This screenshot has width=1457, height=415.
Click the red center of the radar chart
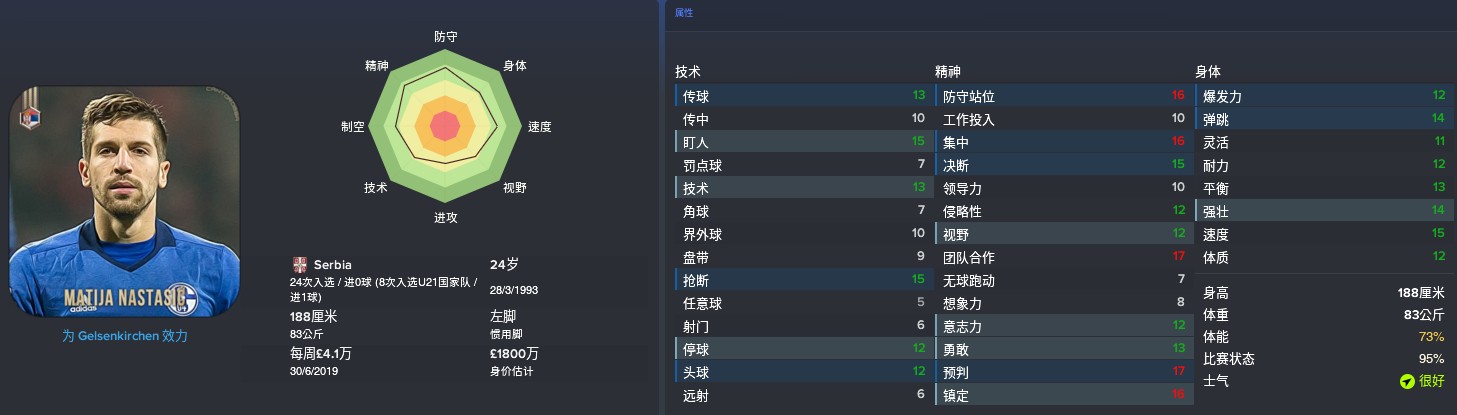pos(445,127)
